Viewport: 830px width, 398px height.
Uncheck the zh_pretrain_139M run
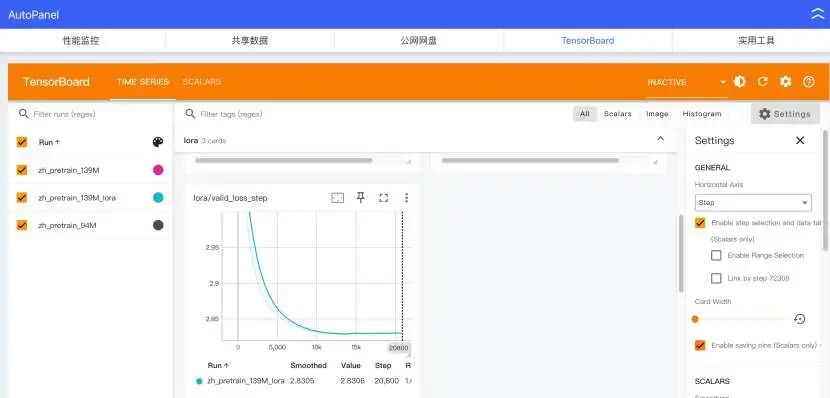pyautogui.click(x=22, y=170)
